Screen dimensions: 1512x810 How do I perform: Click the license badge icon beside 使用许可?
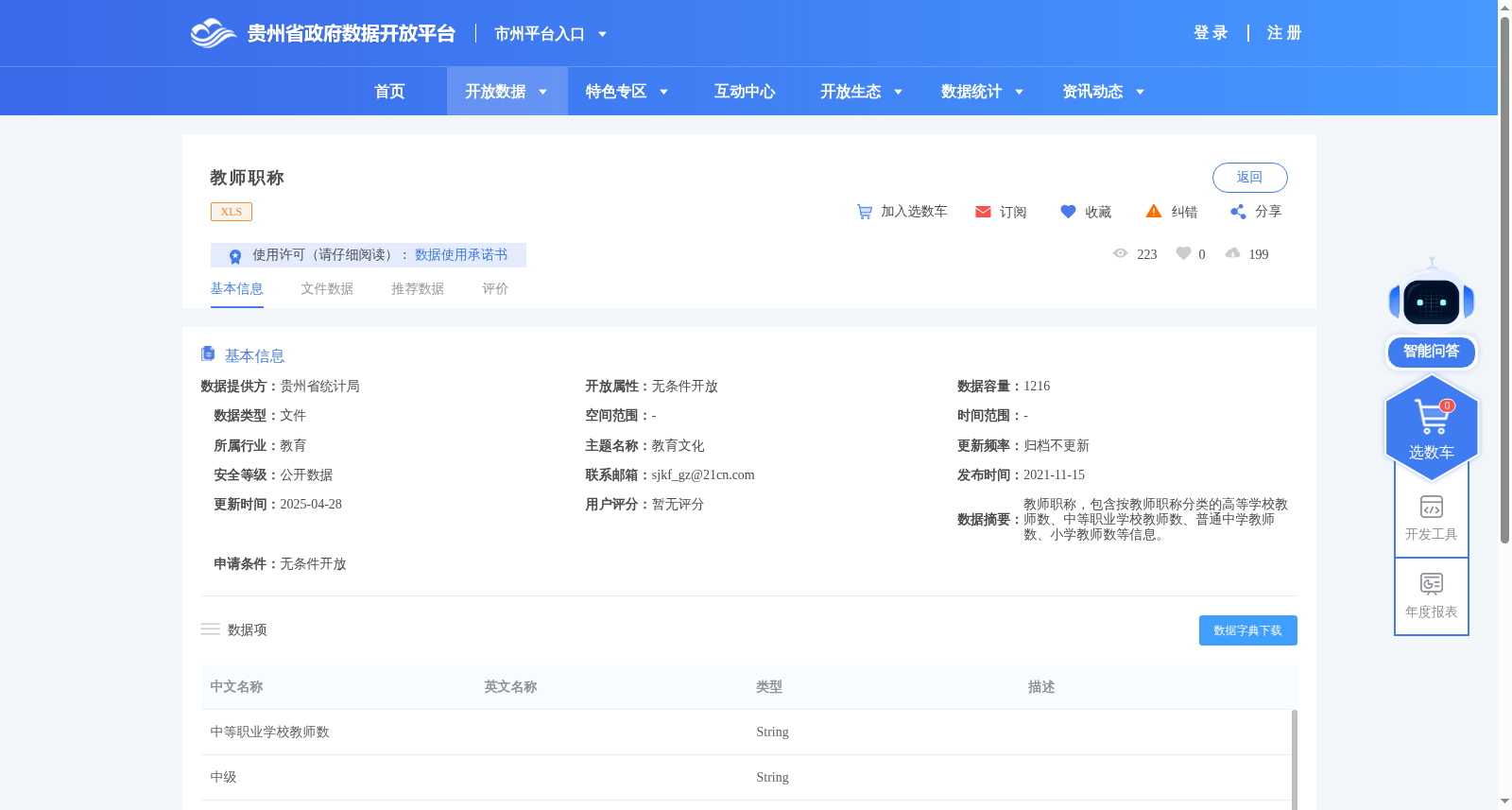(235, 256)
